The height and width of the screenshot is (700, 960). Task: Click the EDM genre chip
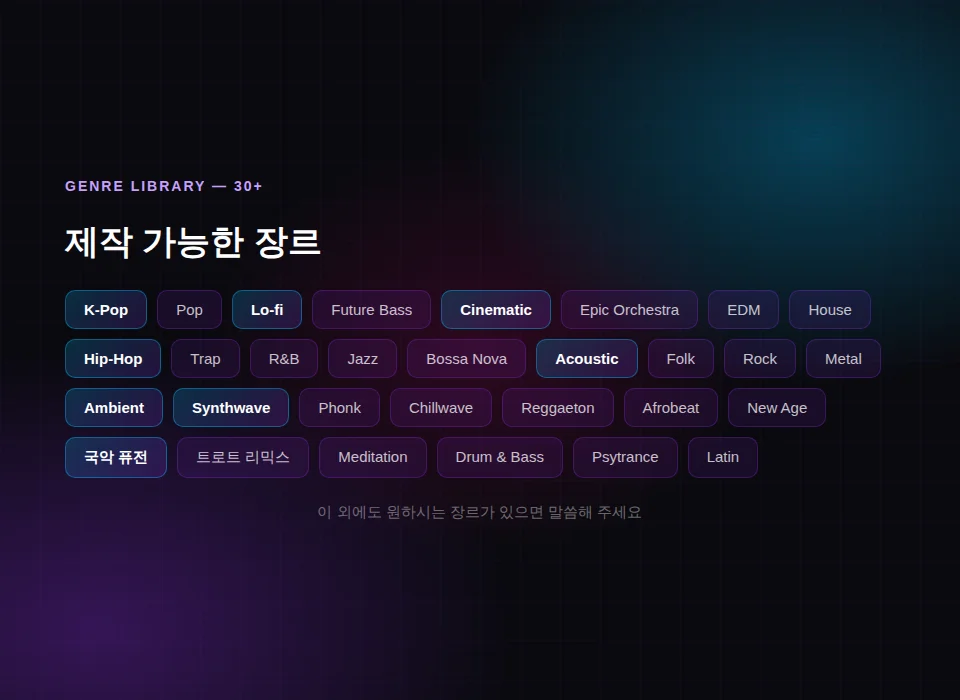coord(743,310)
